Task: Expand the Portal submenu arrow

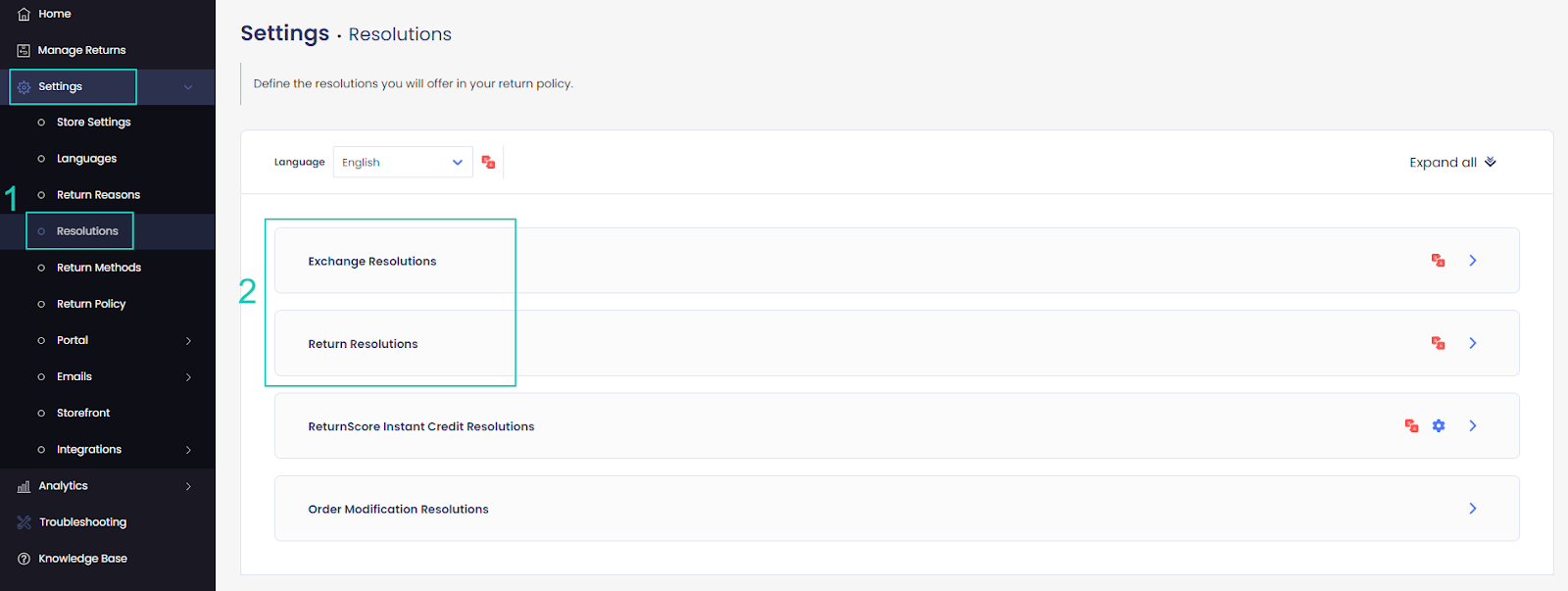Action: pos(188,341)
